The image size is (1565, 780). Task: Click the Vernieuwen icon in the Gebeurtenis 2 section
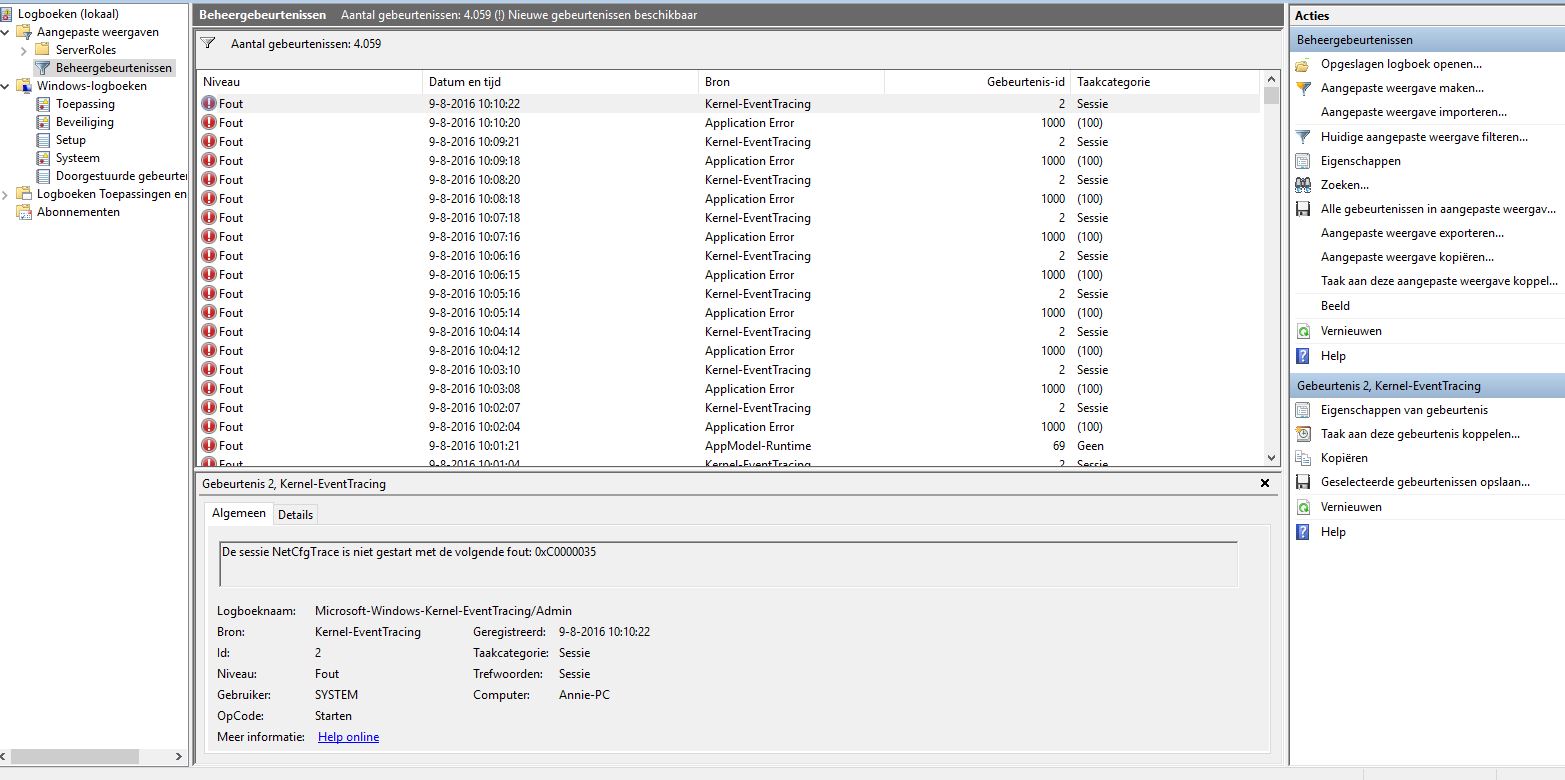(1303, 507)
